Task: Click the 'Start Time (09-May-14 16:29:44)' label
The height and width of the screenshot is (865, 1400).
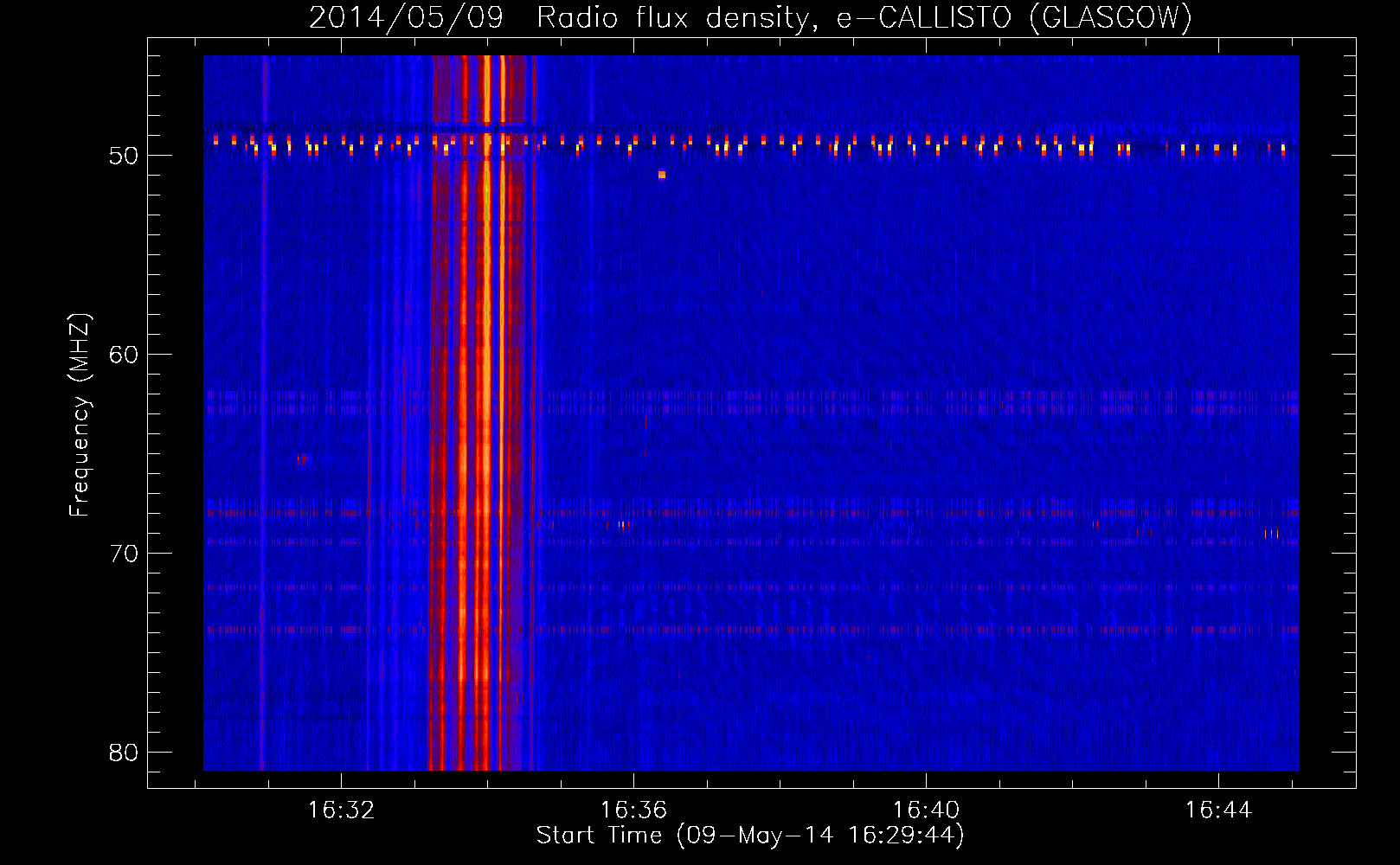Action: pos(749,836)
